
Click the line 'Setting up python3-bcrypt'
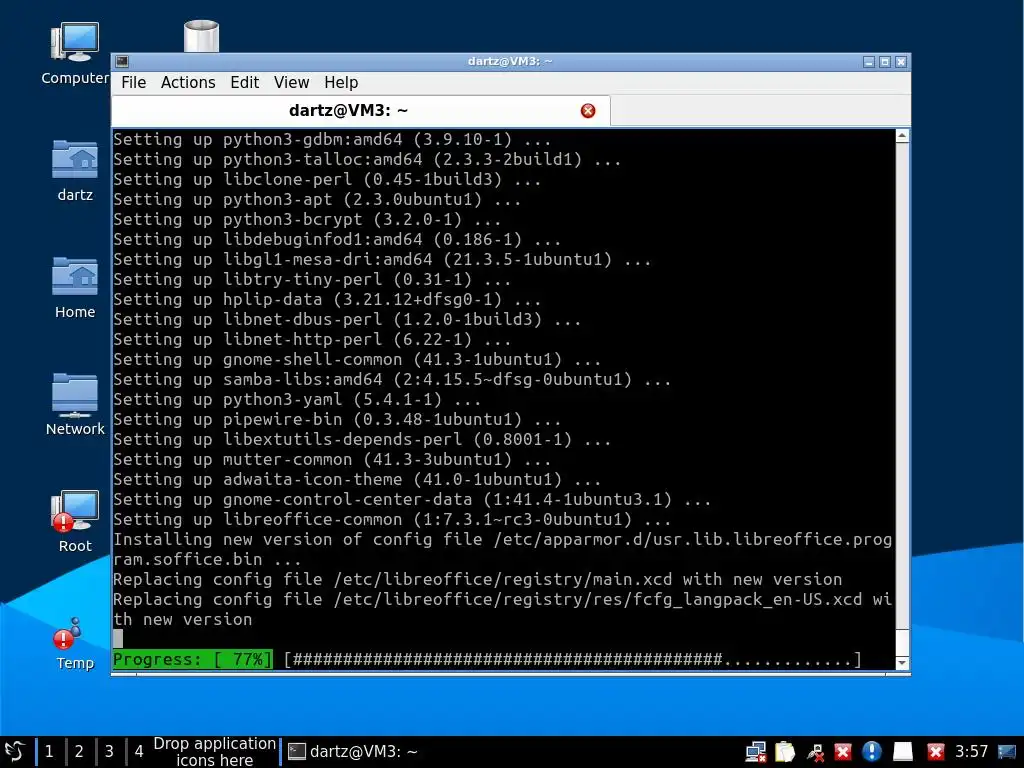coord(307,219)
